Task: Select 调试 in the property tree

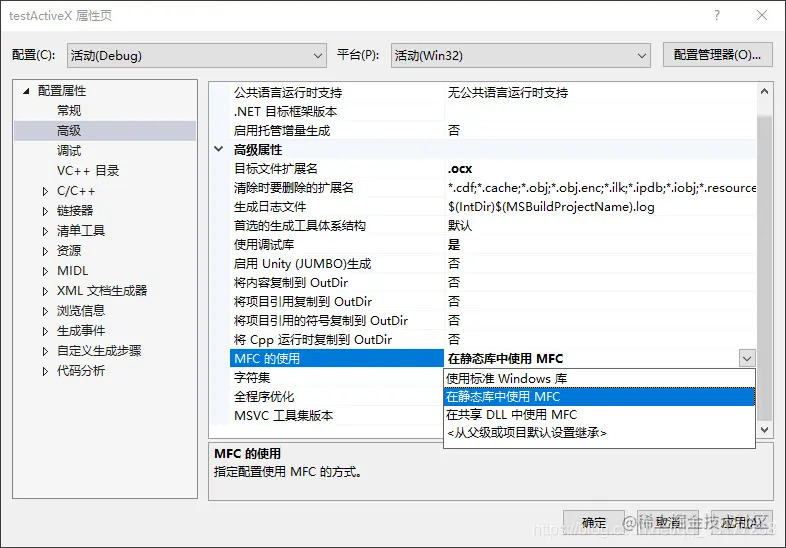Action: coord(69,151)
